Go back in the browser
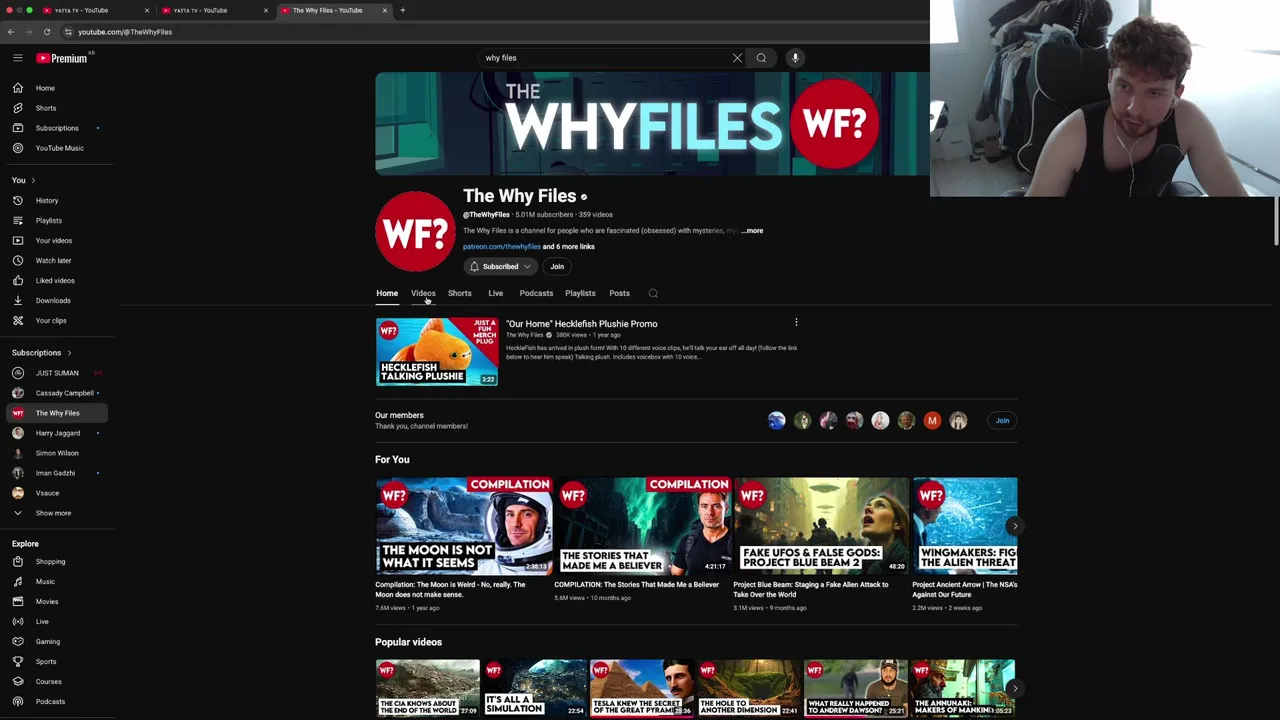 pos(11,32)
